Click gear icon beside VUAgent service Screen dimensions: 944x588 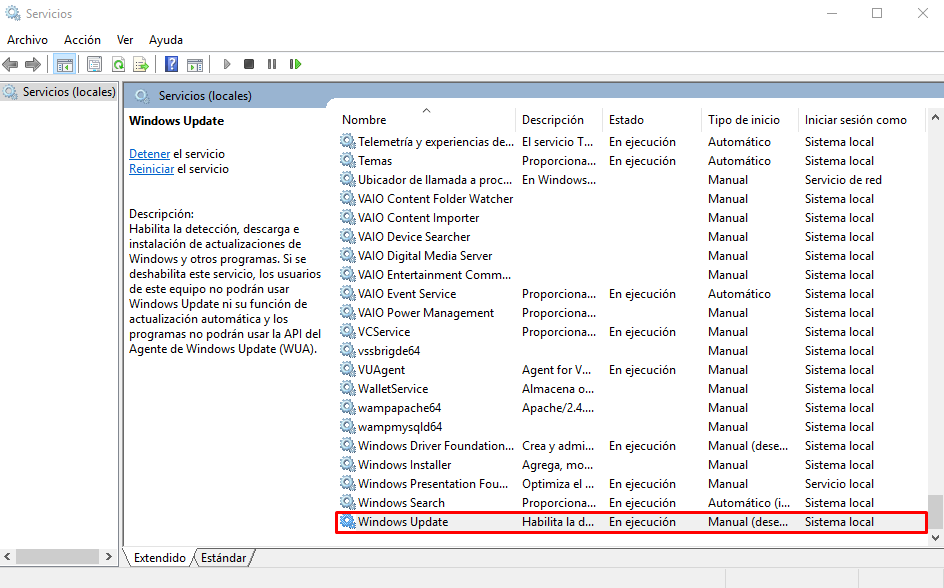pyautogui.click(x=347, y=369)
